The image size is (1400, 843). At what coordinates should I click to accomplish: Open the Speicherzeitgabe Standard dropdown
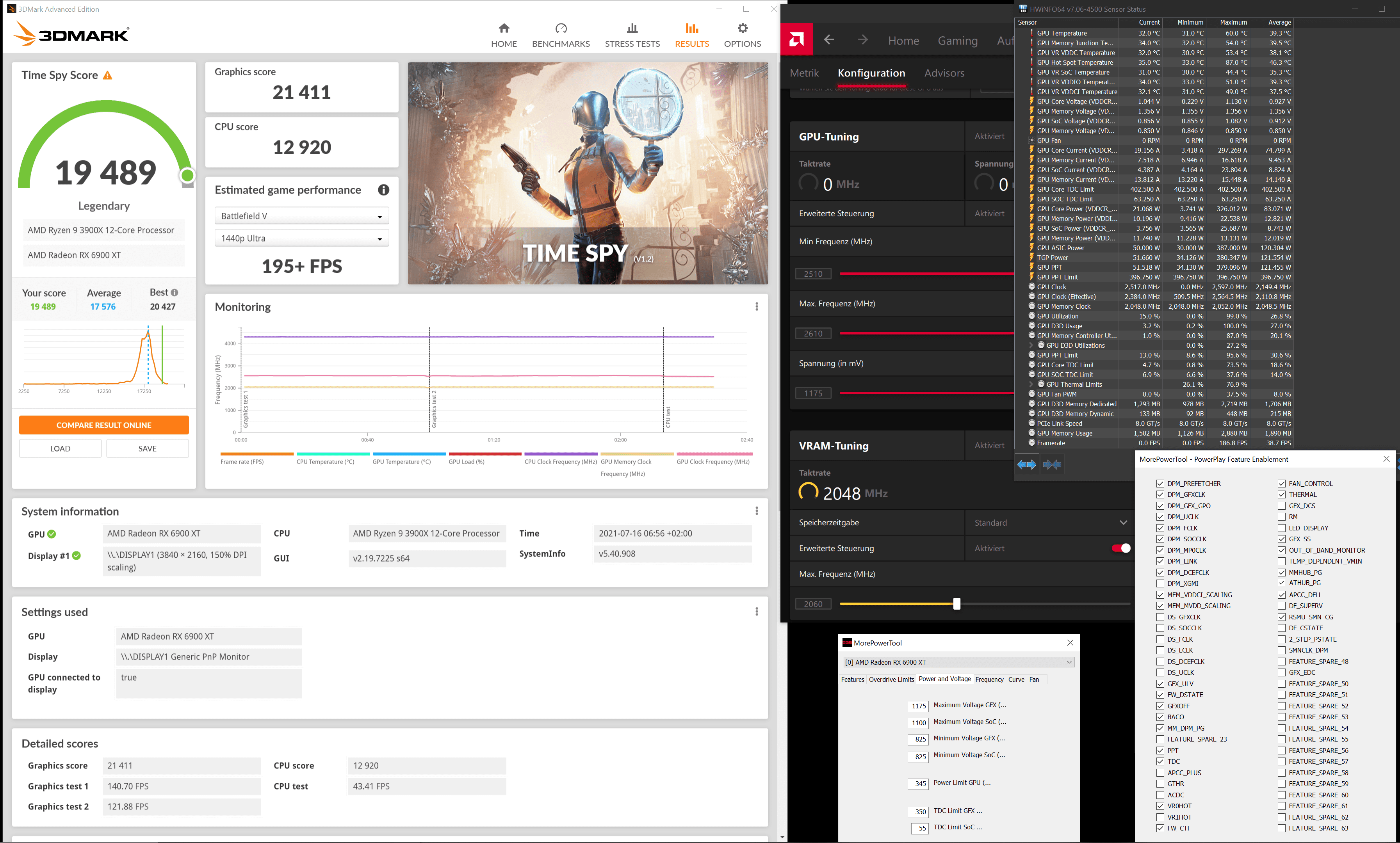click(1049, 523)
